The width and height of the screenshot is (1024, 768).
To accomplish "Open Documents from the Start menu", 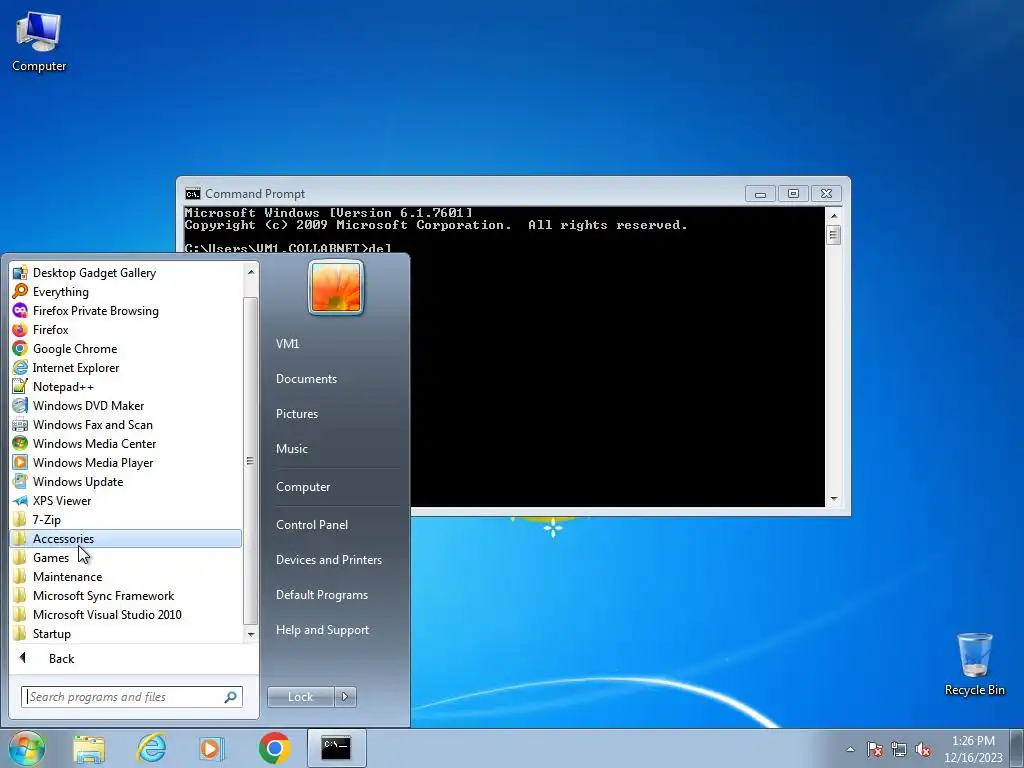I will point(337,379).
